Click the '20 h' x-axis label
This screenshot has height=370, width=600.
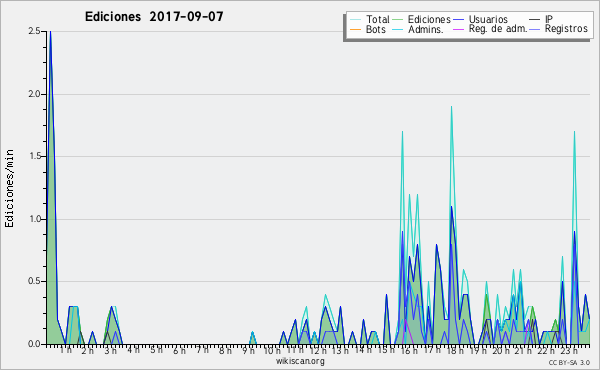(x=500, y=351)
